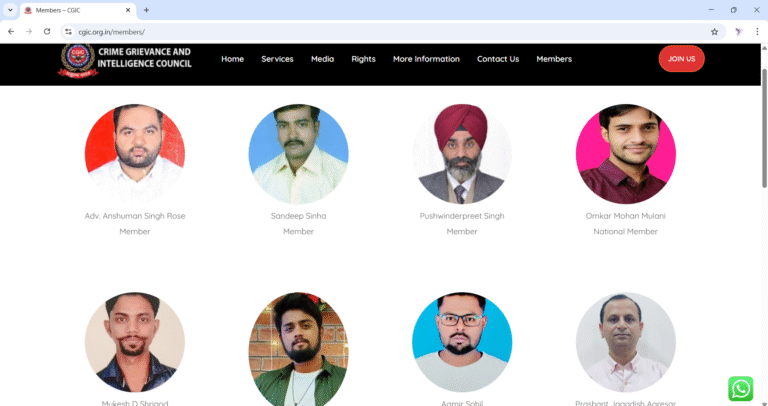Screen dimensions: 768x406
Task: Click the WhatsApp chat icon
Action: 740,388
